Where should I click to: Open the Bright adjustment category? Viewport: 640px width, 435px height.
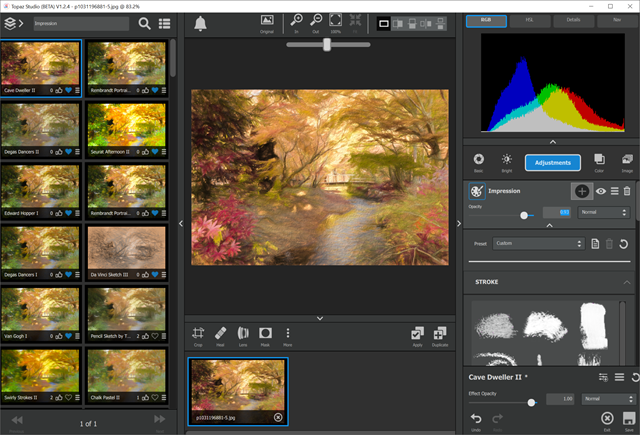(x=507, y=162)
